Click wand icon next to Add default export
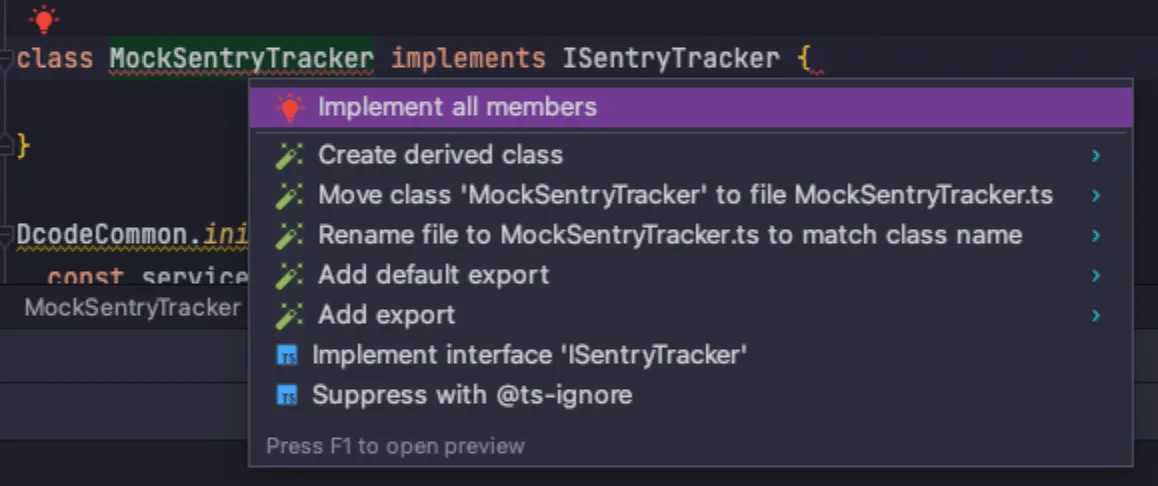 tap(289, 276)
